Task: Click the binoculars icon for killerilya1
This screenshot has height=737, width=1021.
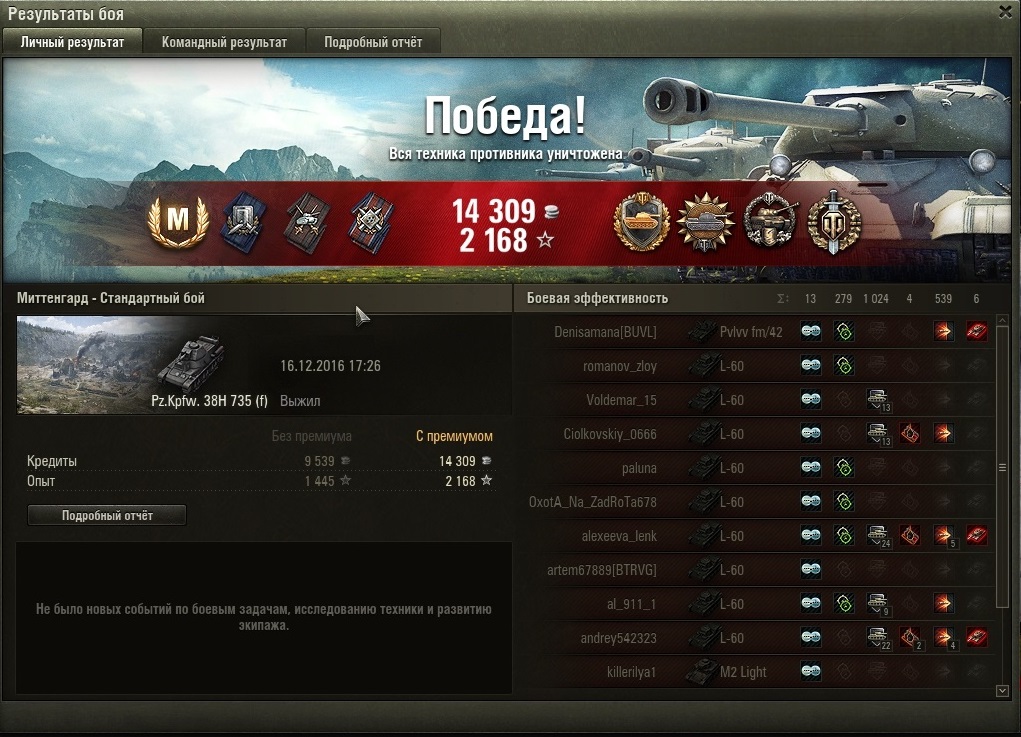Action: pyautogui.click(x=811, y=671)
